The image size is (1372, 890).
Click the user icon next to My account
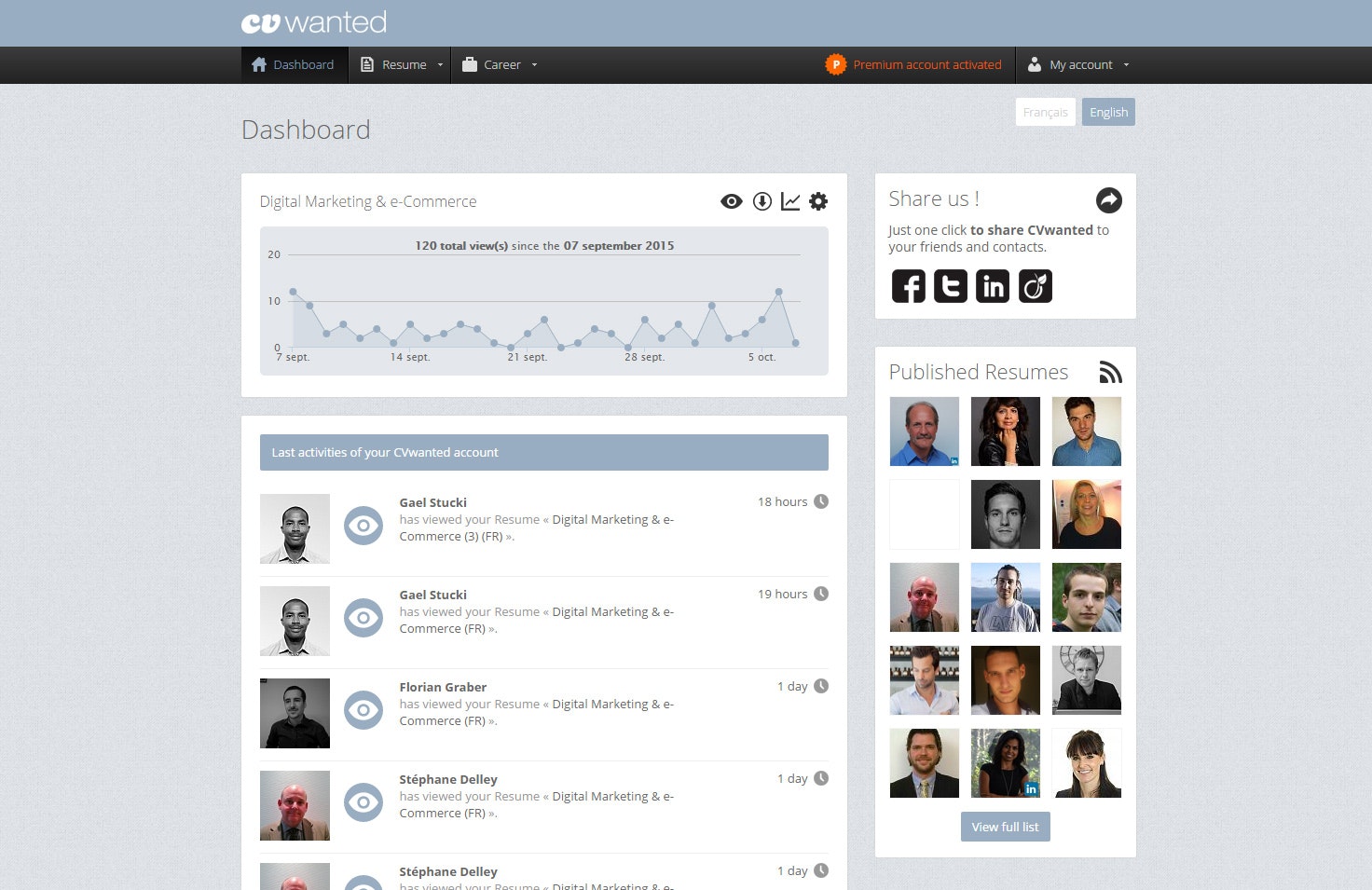[x=1035, y=64]
